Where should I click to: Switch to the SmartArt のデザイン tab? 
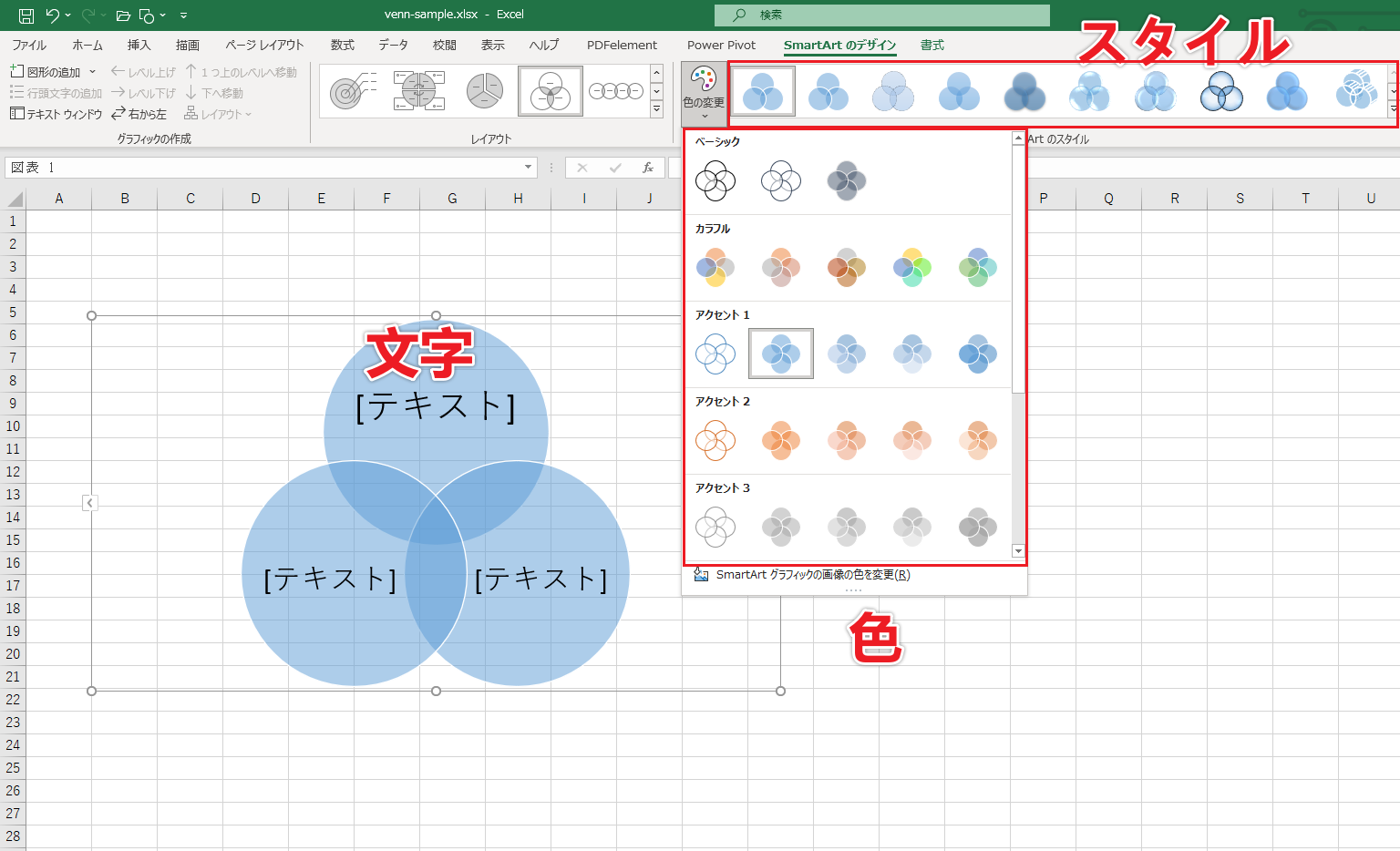pyautogui.click(x=839, y=45)
